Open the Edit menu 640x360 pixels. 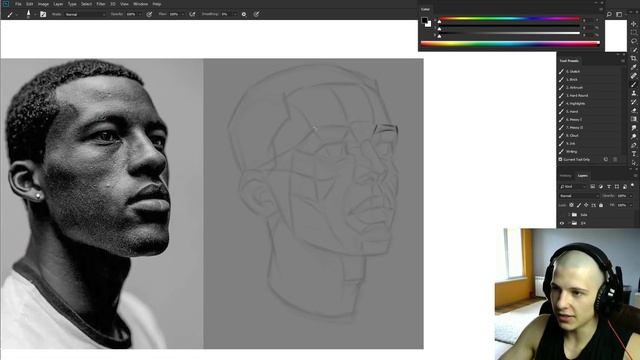coord(29,4)
